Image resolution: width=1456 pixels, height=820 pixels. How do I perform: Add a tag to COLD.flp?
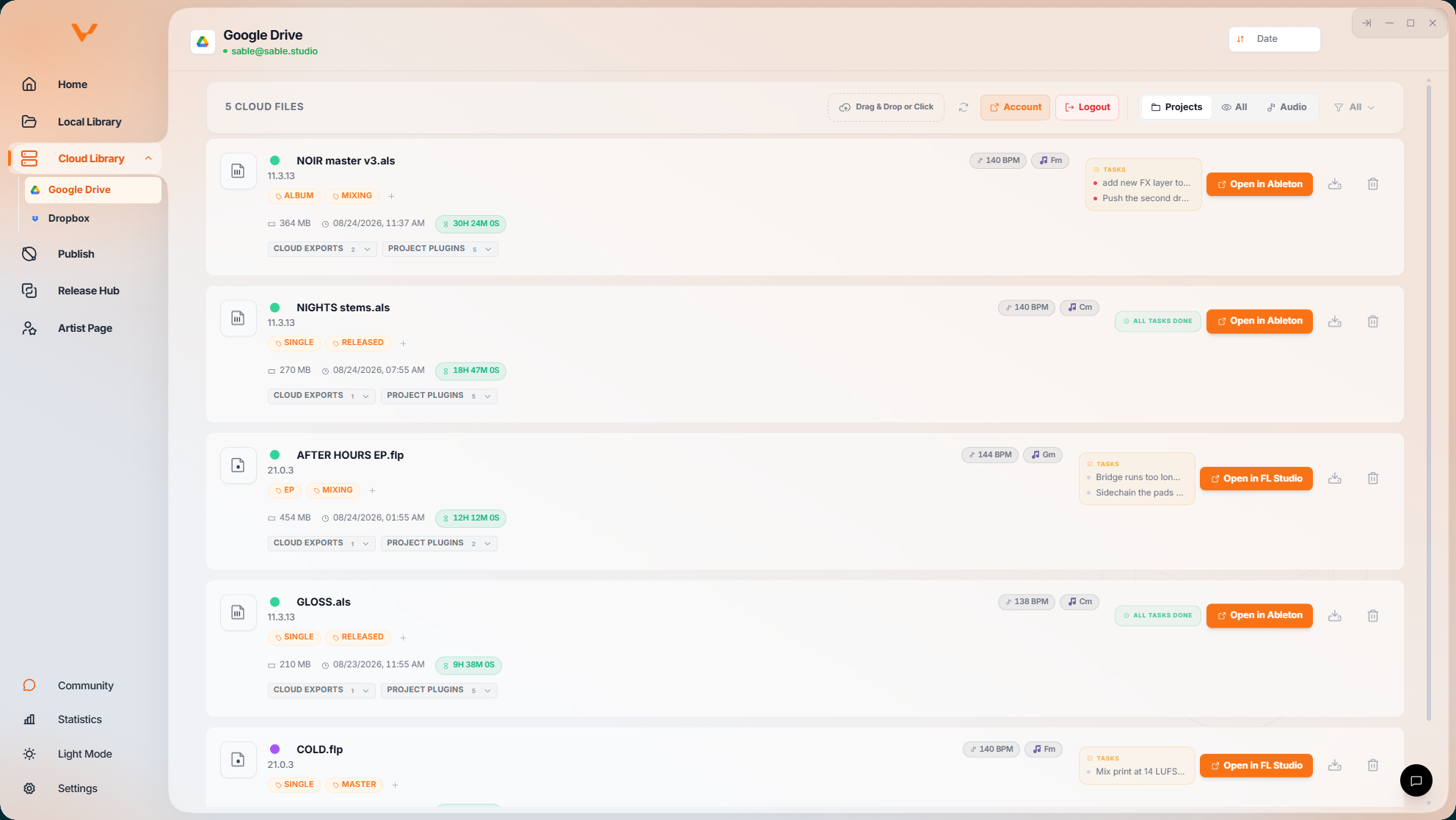click(395, 785)
